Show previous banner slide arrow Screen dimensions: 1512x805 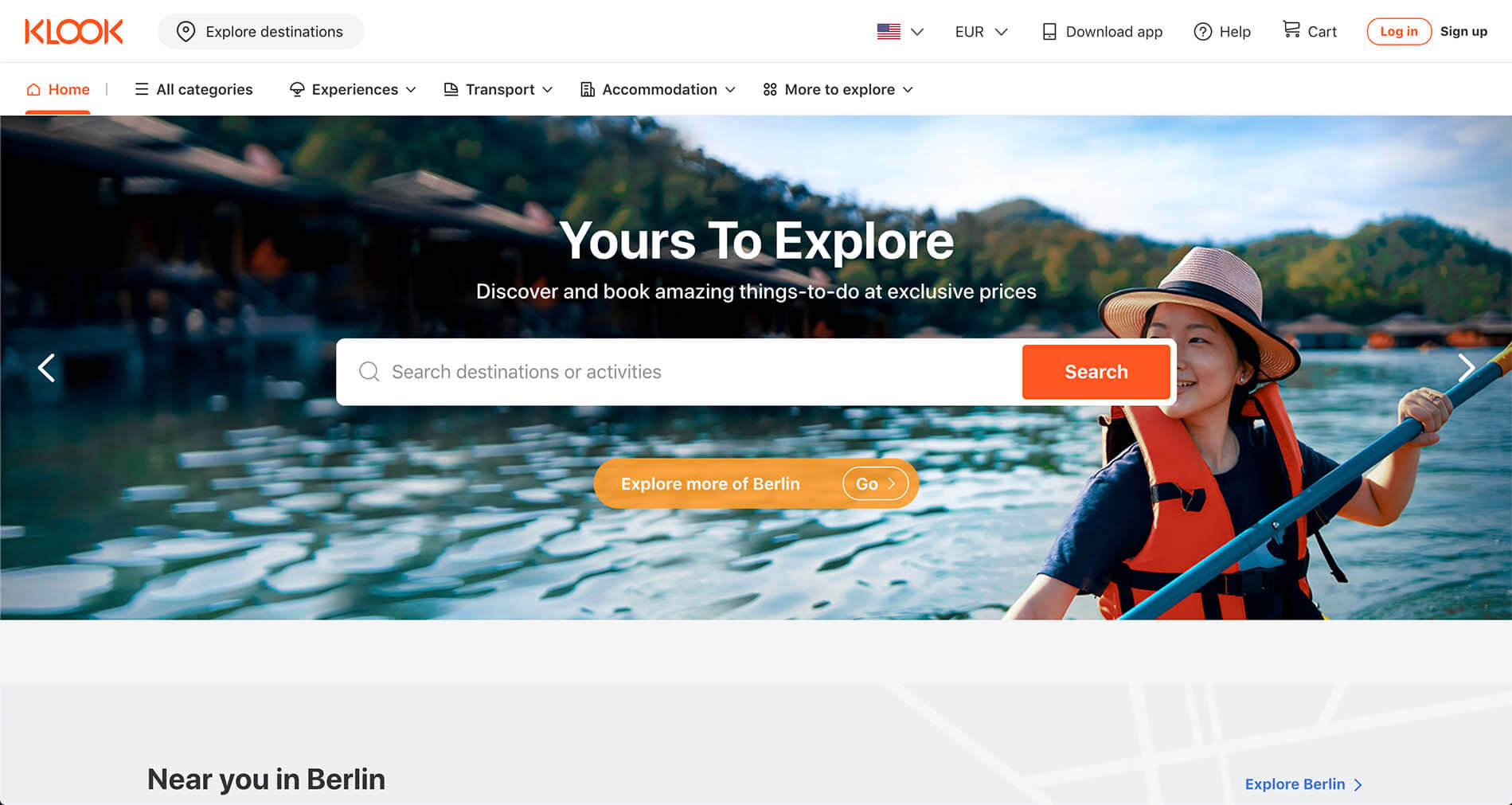click(46, 368)
